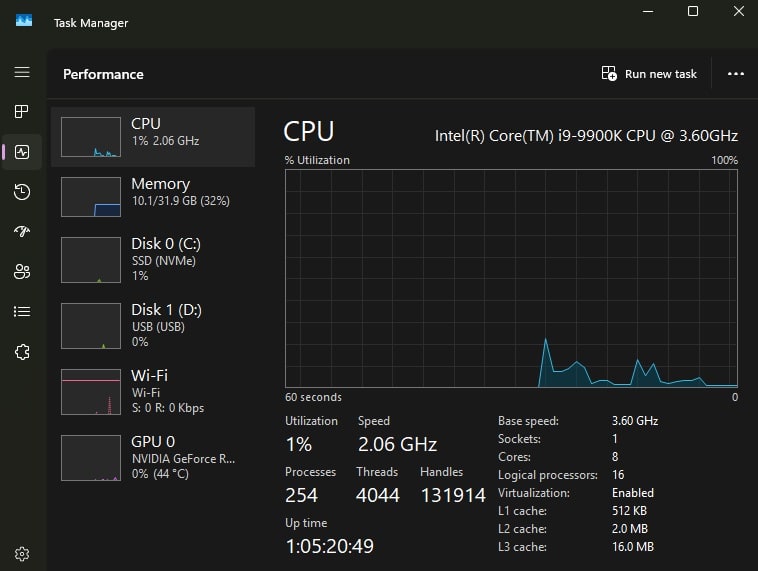The height and width of the screenshot is (571, 758).
Task: Click the CPU mini graph thumbnail
Action: 91,137
